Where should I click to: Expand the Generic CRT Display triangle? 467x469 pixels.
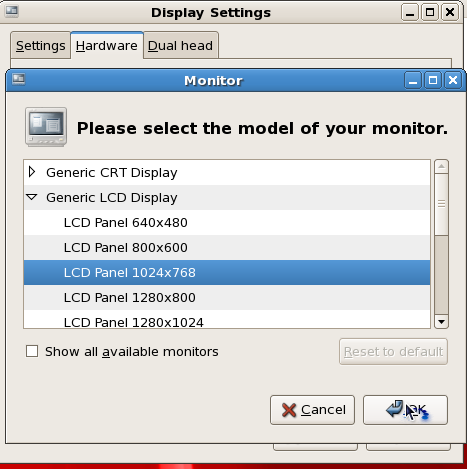pos(32,172)
